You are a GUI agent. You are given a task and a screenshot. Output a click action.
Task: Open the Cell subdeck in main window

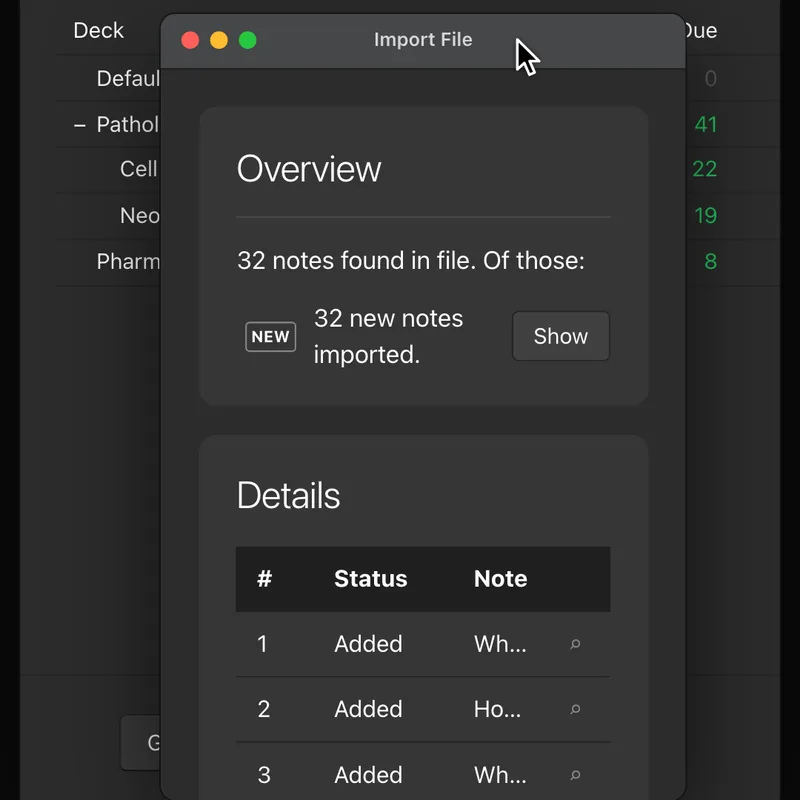(139, 169)
